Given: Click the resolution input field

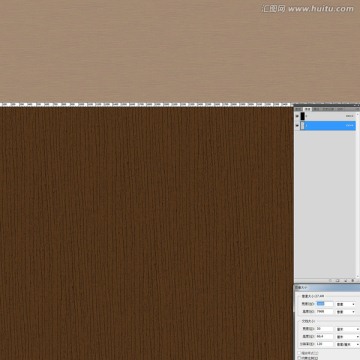Looking at the screenshot, I should [x=325, y=344].
